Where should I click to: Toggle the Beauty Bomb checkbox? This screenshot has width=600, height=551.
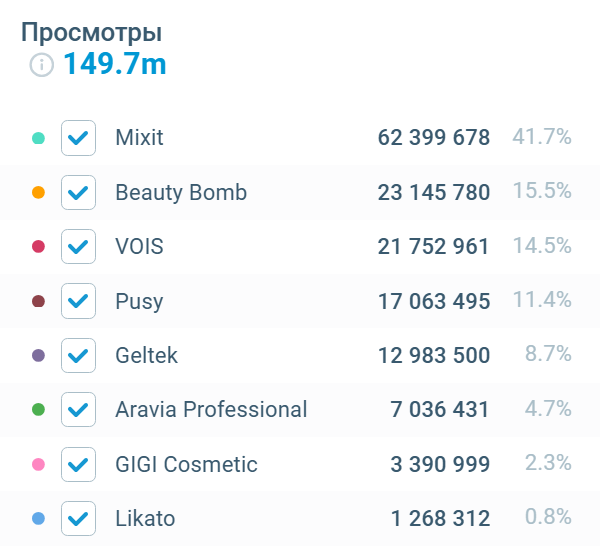click(x=78, y=192)
